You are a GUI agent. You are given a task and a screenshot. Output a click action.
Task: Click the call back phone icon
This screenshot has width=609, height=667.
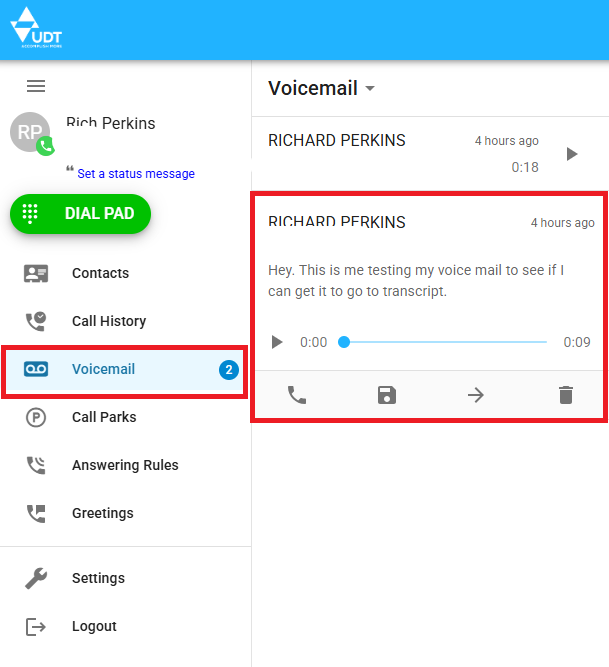click(297, 395)
